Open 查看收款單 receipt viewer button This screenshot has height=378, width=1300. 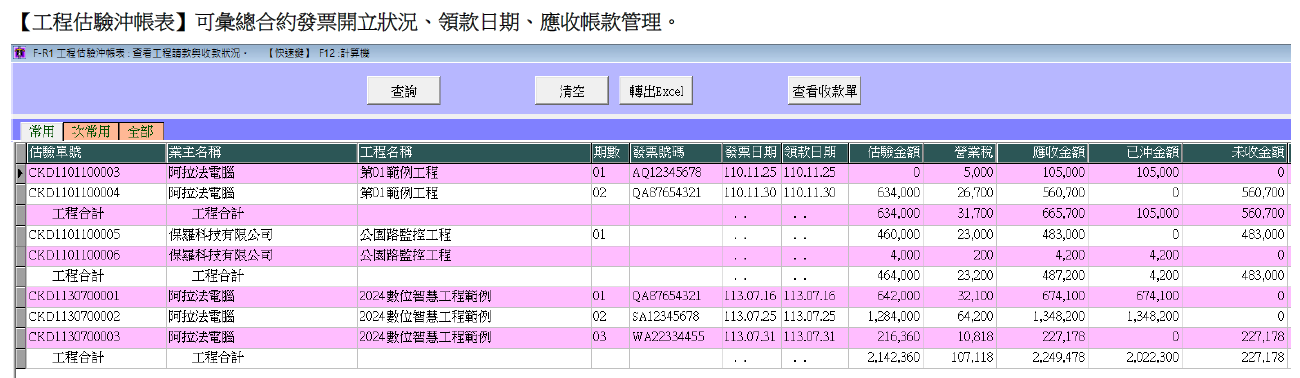825,90
